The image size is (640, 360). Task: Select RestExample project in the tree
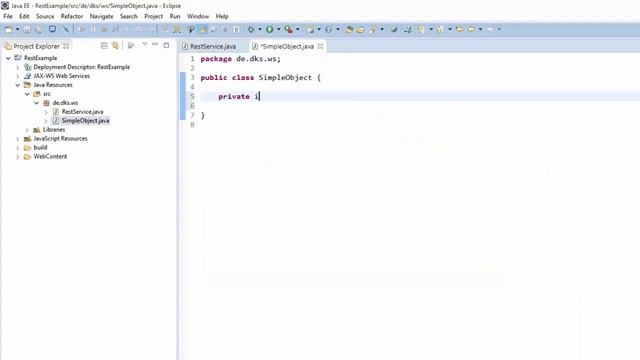(x=40, y=58)
